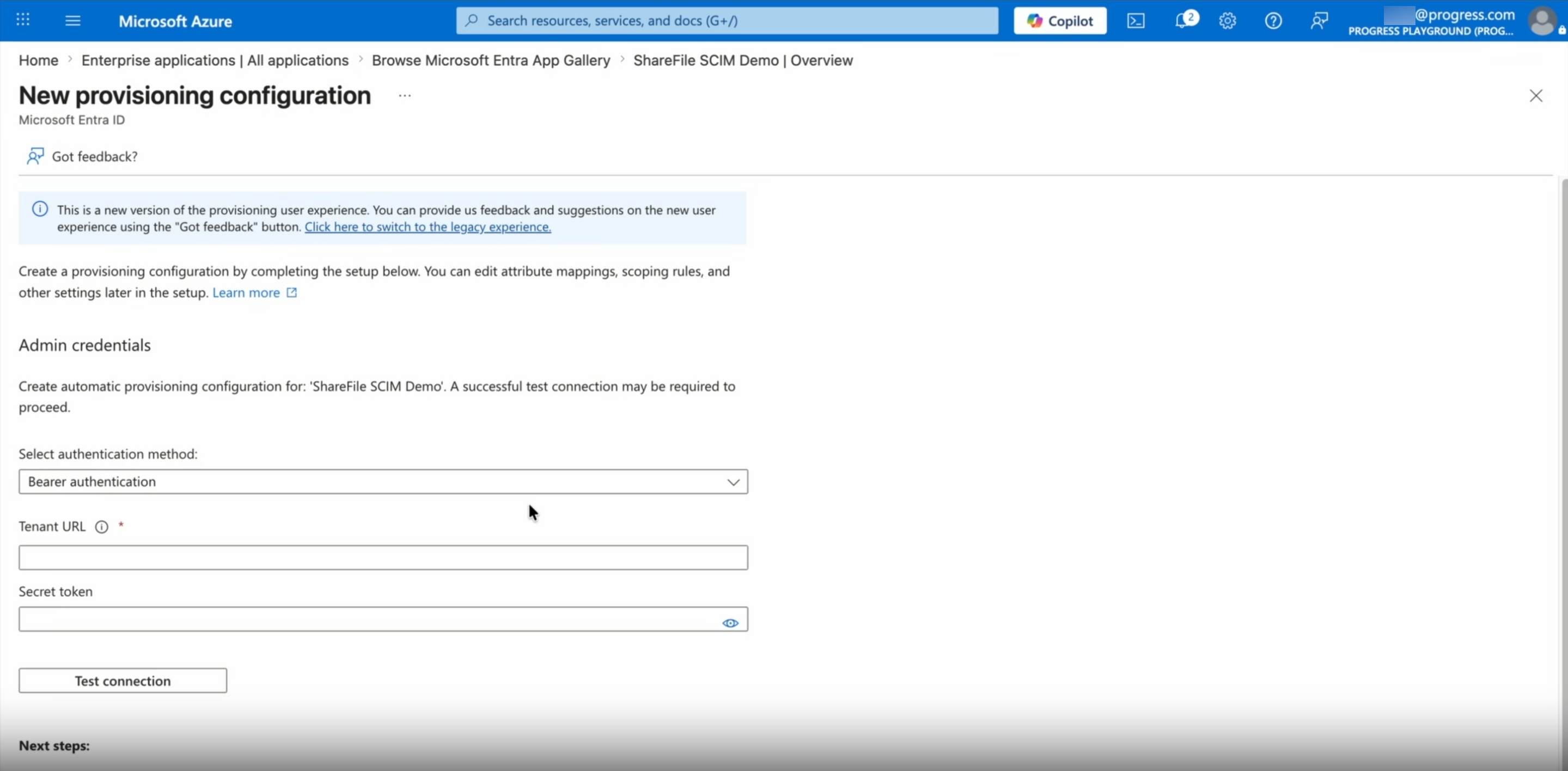Click the info icon in the blue banner

(40, 209)
